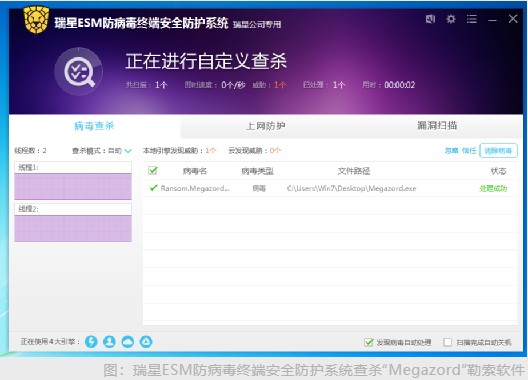Click the 正在使用4大引擎 label
This screenshot has height=380, width=528.
50,342
